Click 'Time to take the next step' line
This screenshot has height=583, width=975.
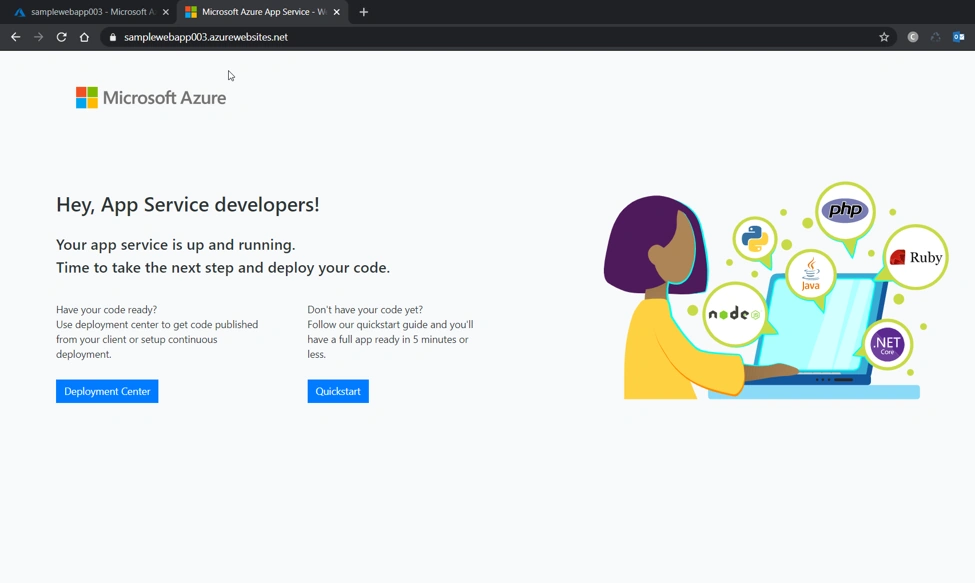pyautogui.click(x=223, y=268)
